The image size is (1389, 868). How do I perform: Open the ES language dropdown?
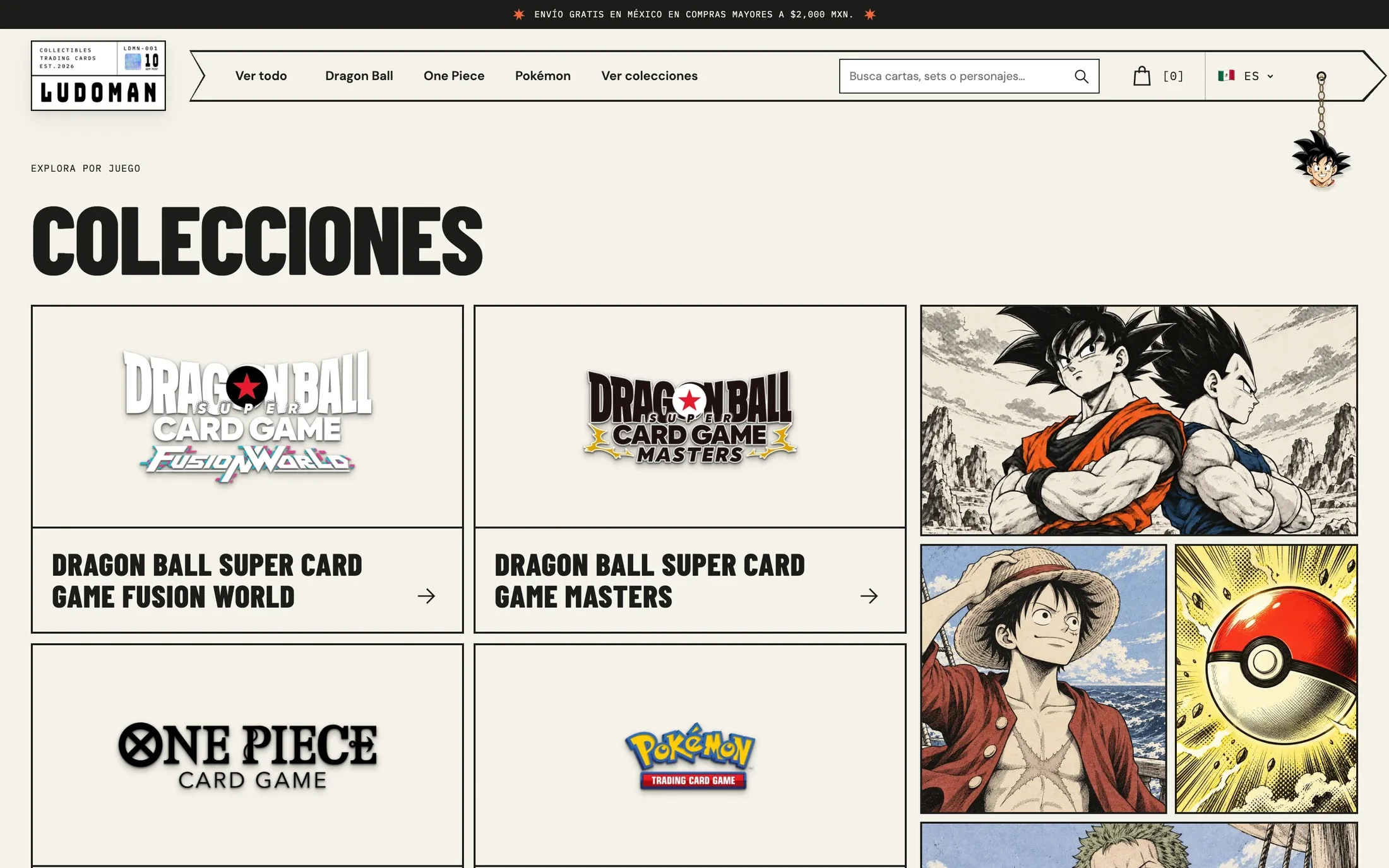[x=1258, y=76]
